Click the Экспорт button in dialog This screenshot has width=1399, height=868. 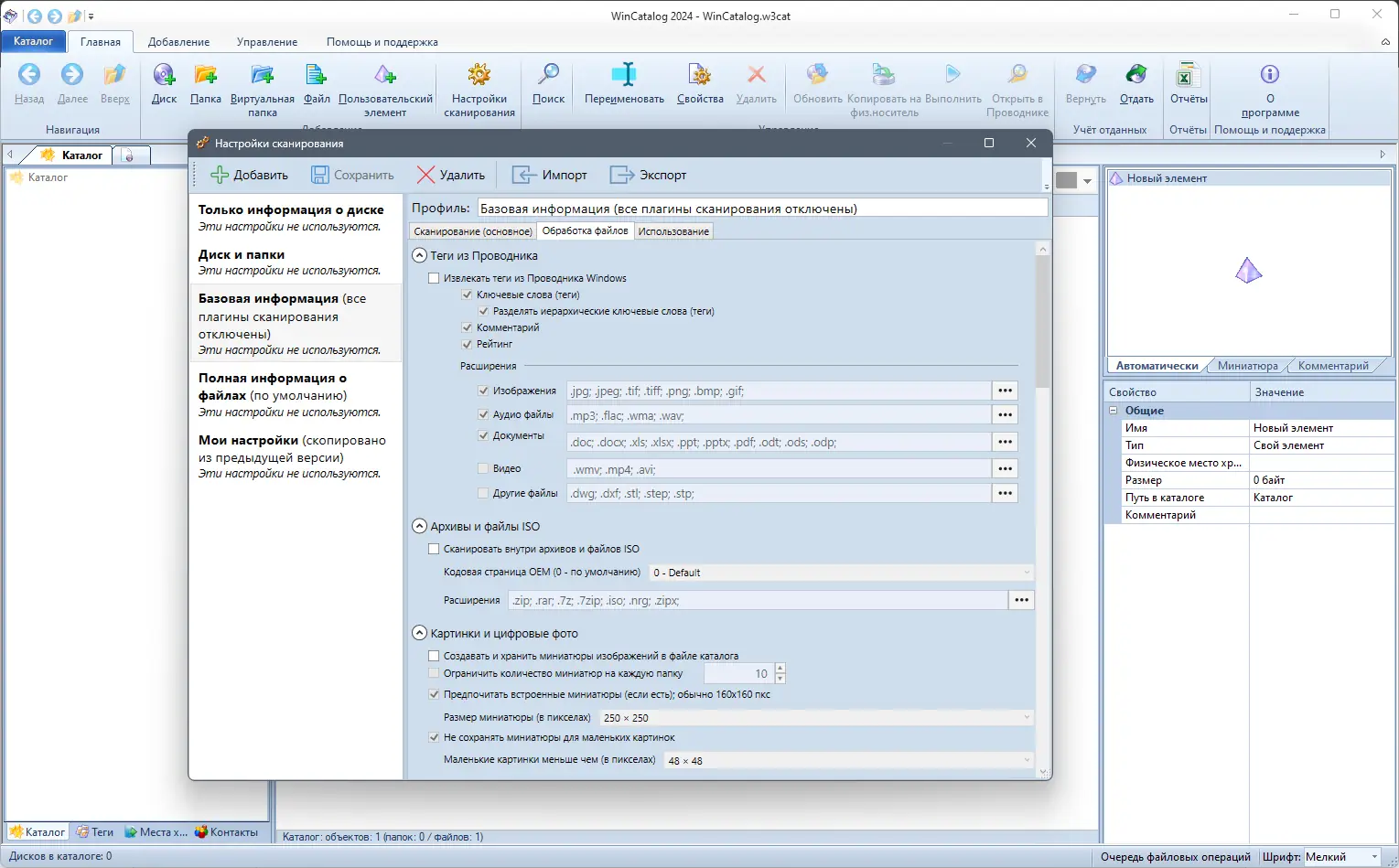click(649, 175)
